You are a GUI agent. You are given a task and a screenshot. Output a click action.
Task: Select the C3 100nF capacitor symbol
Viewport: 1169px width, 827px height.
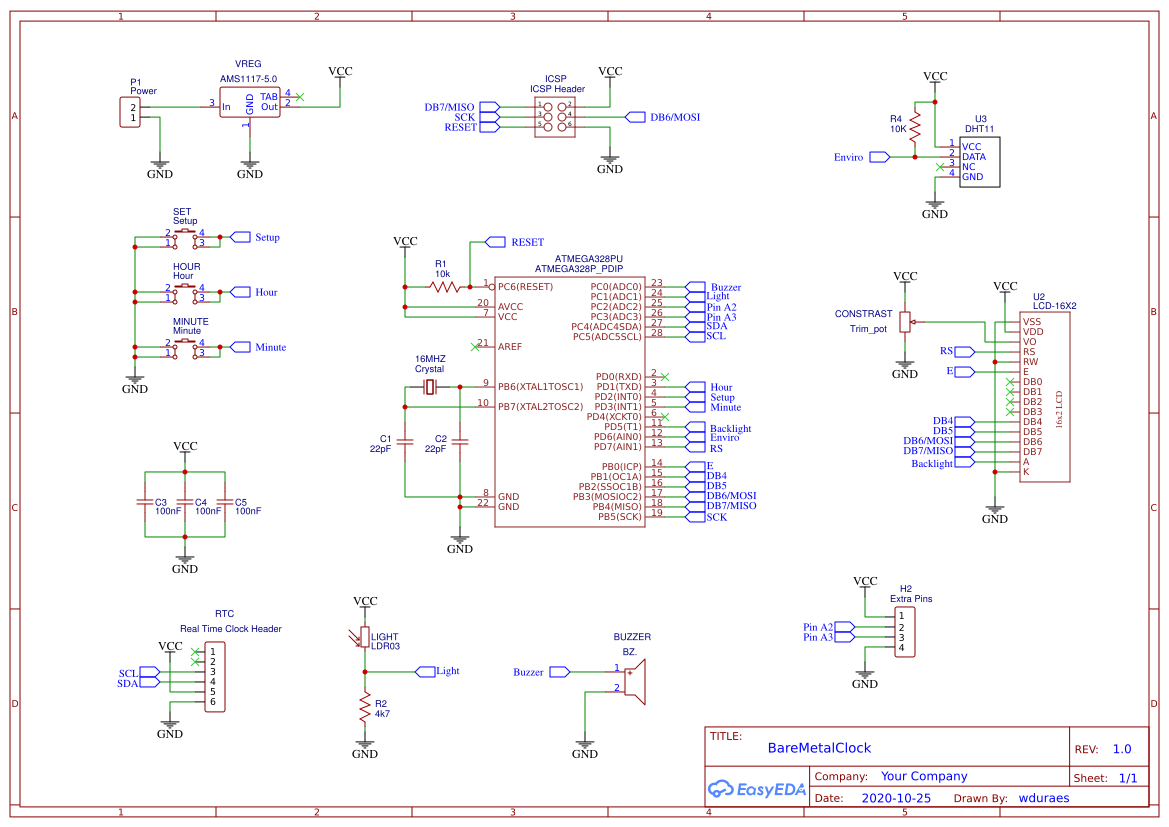coord(144,503)
